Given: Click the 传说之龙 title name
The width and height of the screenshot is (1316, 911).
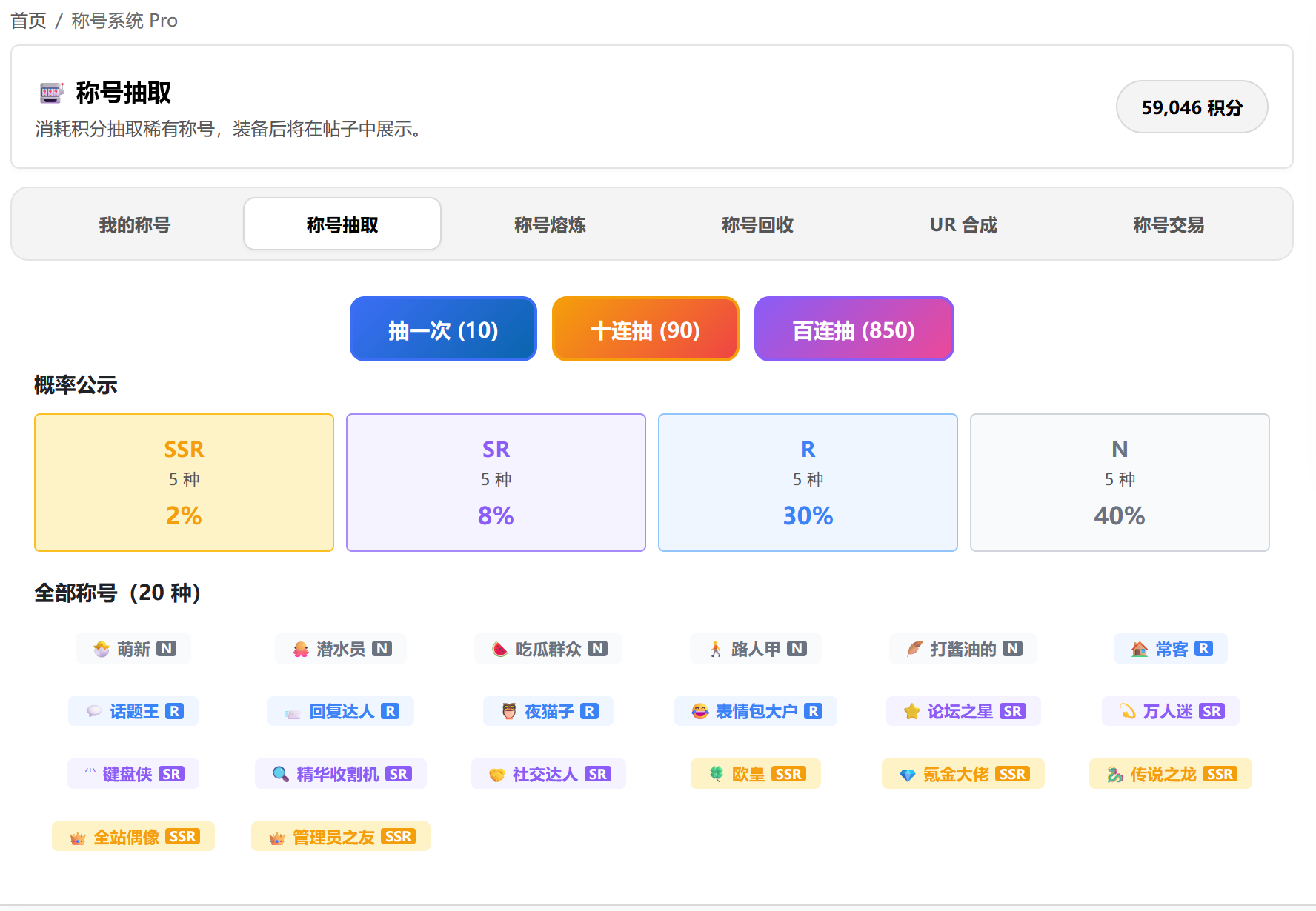Looking at the screenshot, I should click(1163, 775).
